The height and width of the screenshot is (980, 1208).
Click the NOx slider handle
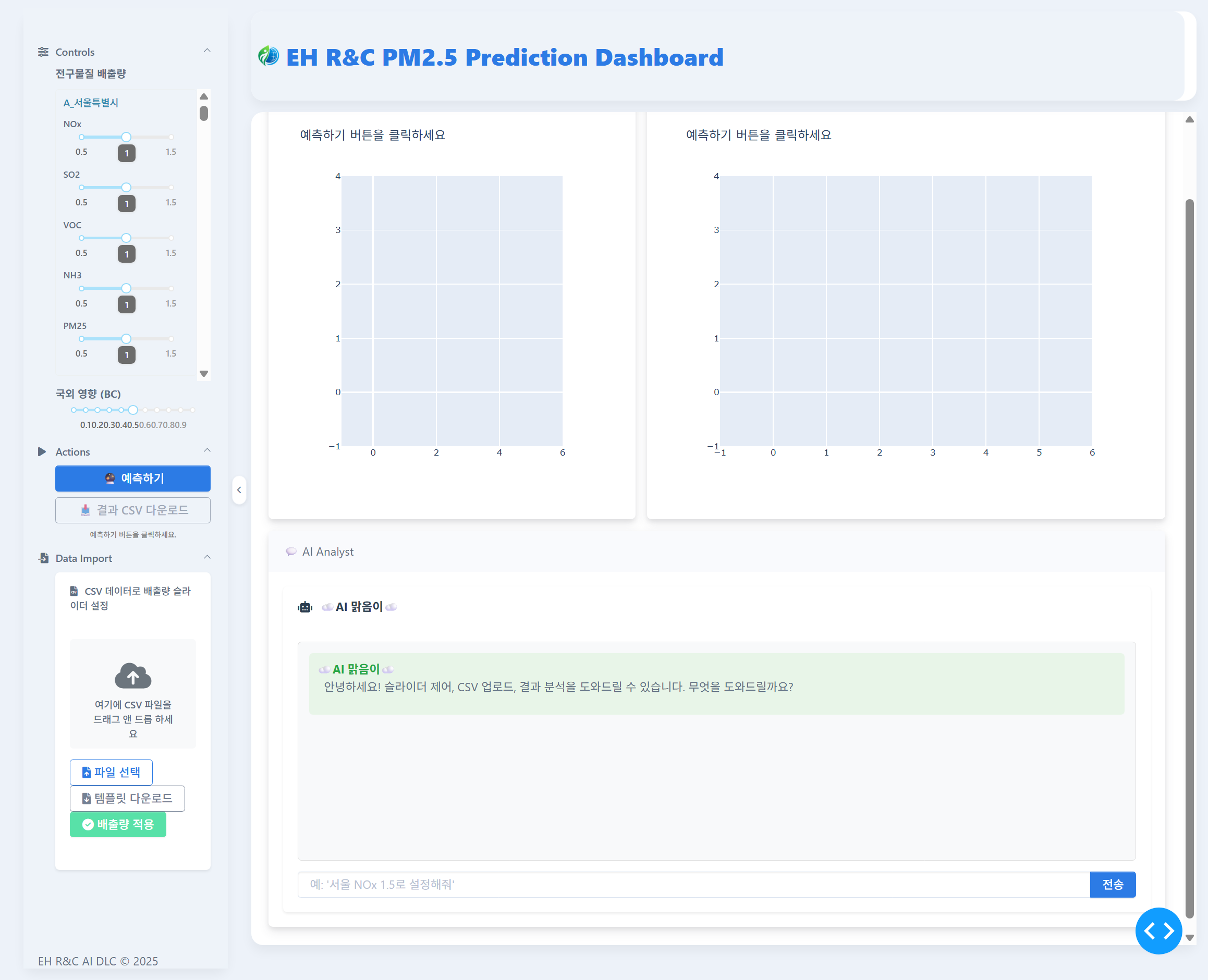click(127, 137)
